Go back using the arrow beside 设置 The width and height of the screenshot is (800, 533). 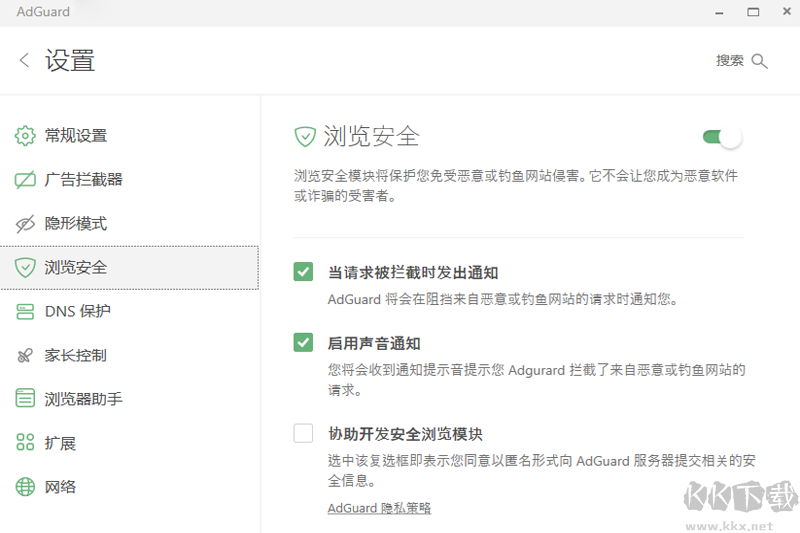[24, 60]
